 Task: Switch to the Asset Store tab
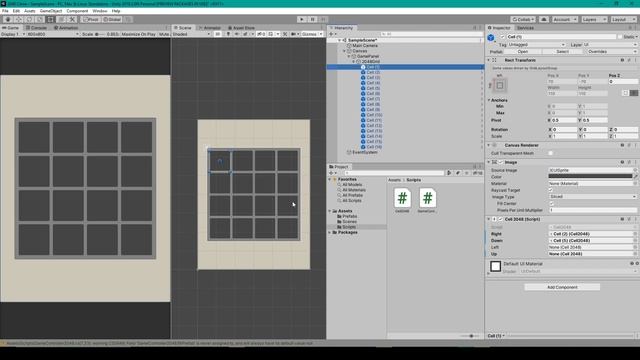point(241,28)
